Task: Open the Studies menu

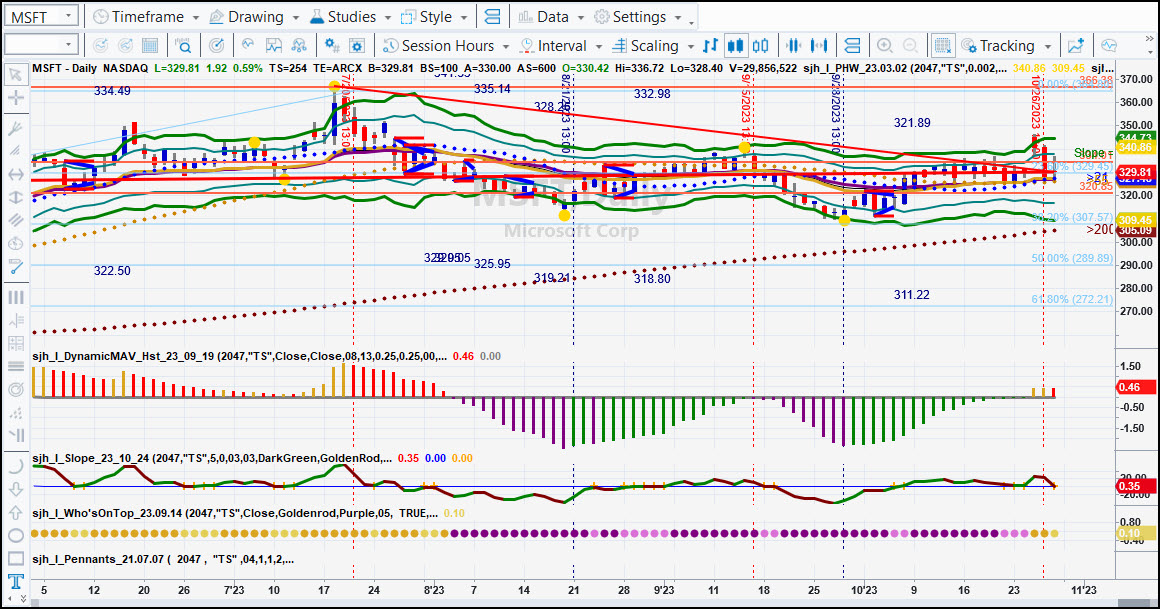Action: click(x=349, y=16)
